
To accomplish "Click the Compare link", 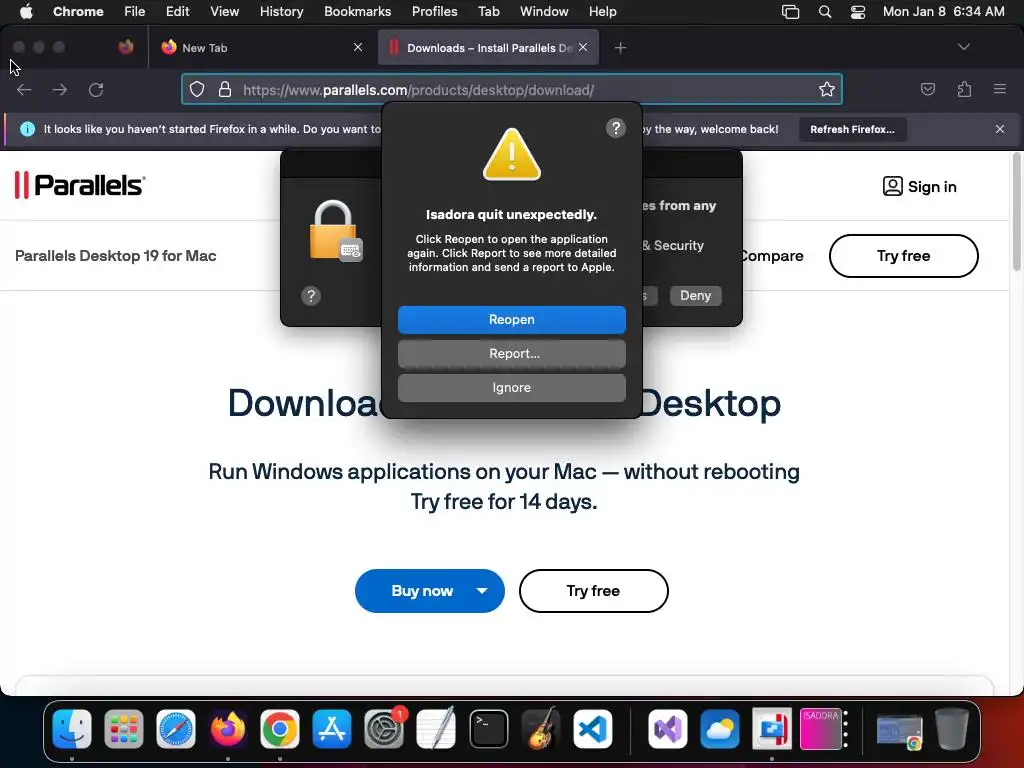I will 773,256.
